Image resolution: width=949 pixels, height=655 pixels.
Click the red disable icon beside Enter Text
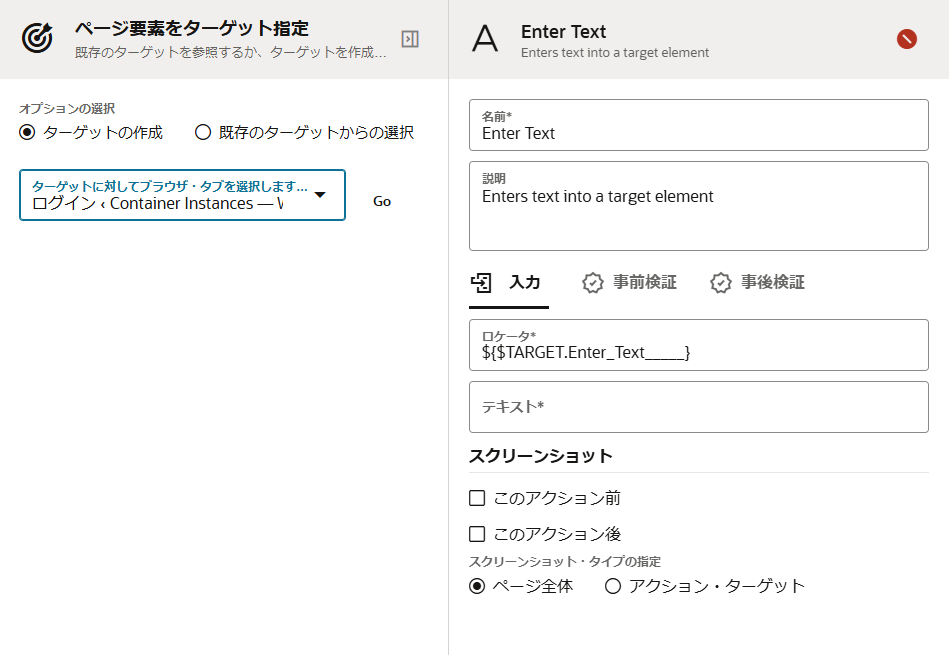(x=907, y=39)
